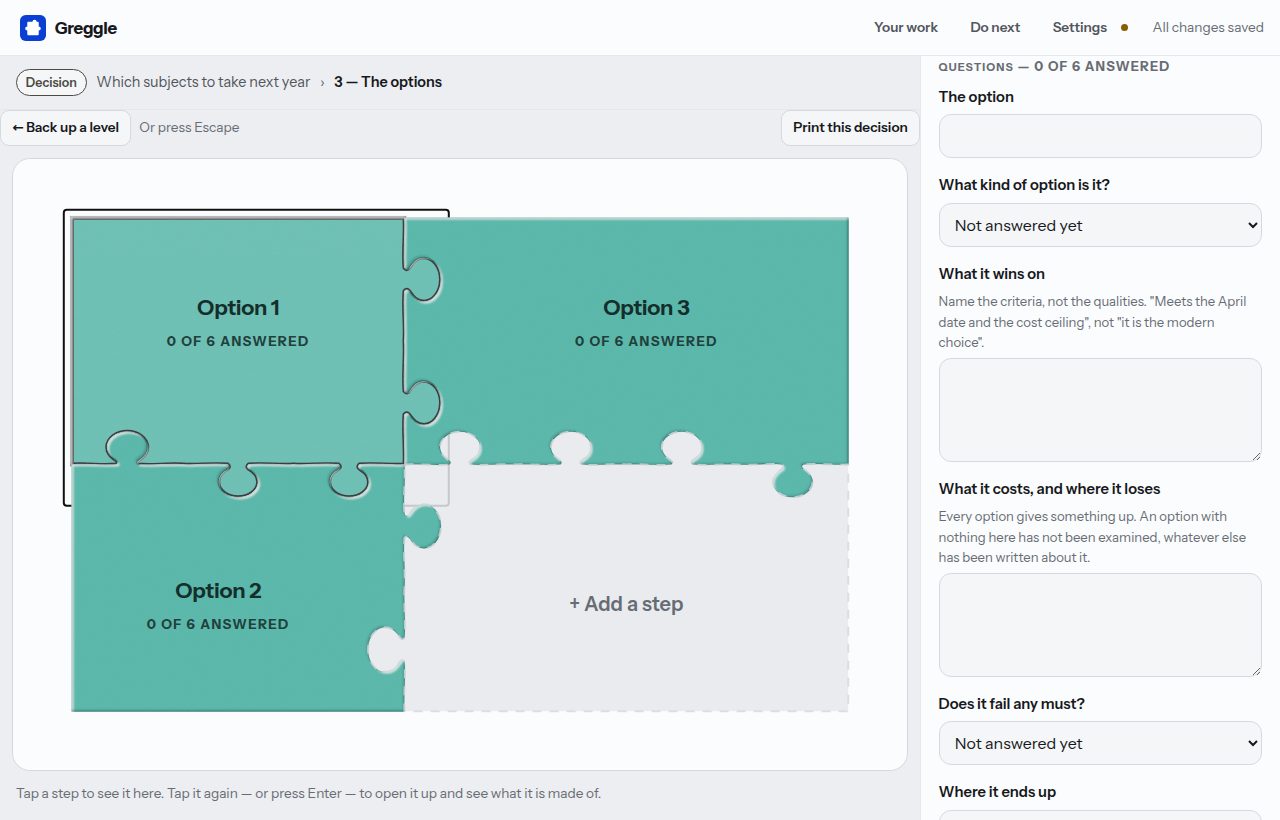Screen dimensions: 1280x820
Task: Open Settings from the top navigation
Action: pos(1079,27)
